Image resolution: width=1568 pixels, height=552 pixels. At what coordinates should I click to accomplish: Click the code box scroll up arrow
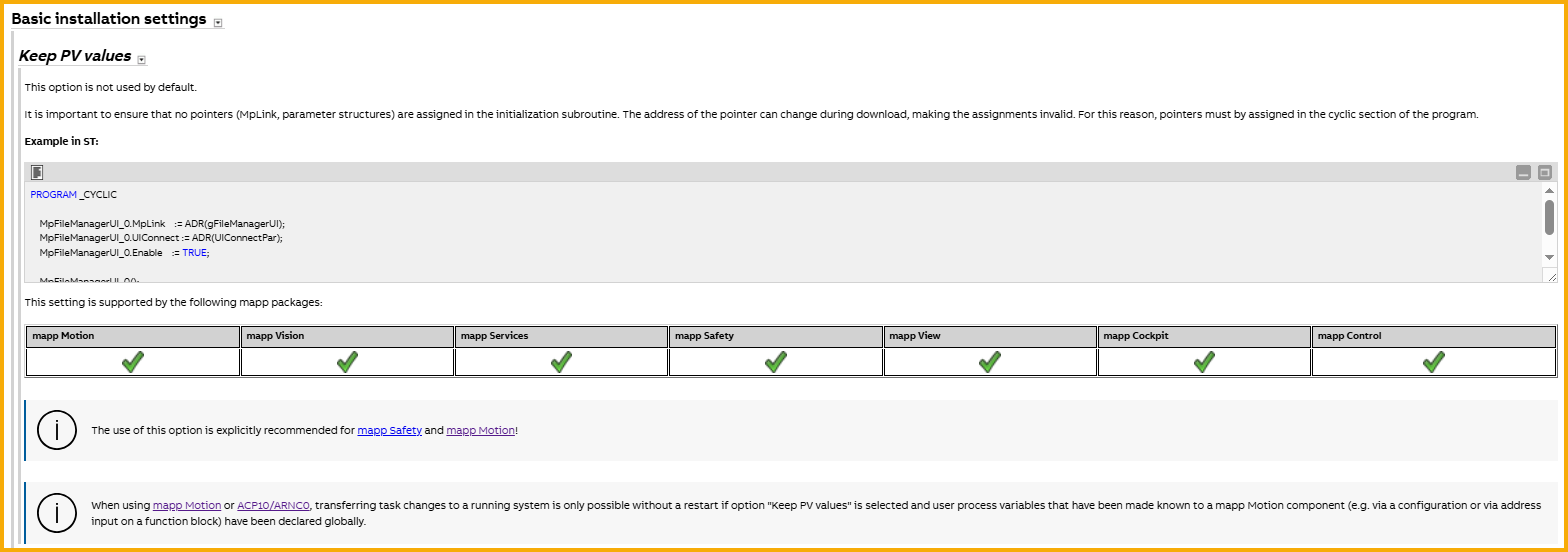tap(1549, 190)
